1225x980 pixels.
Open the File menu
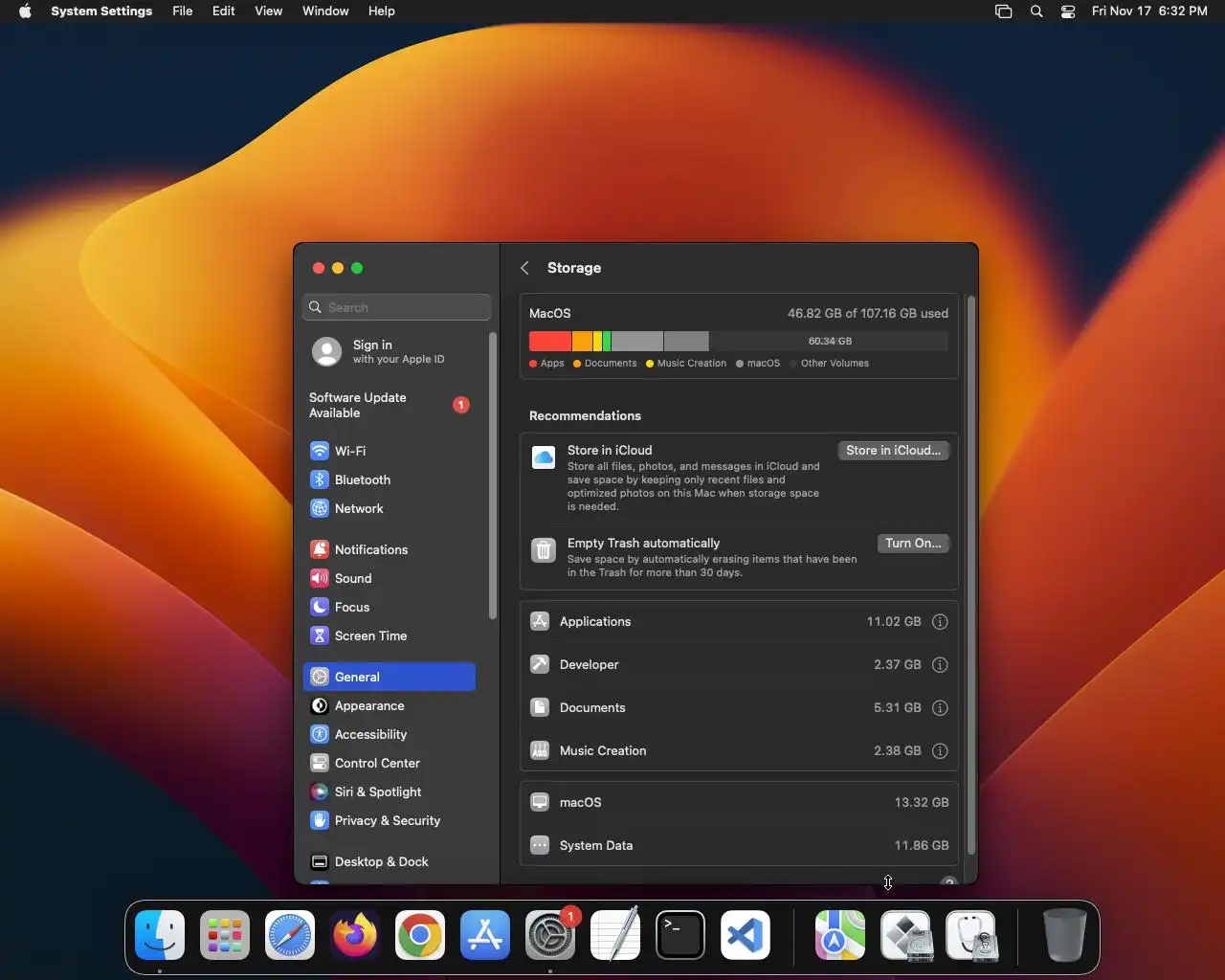183,11
